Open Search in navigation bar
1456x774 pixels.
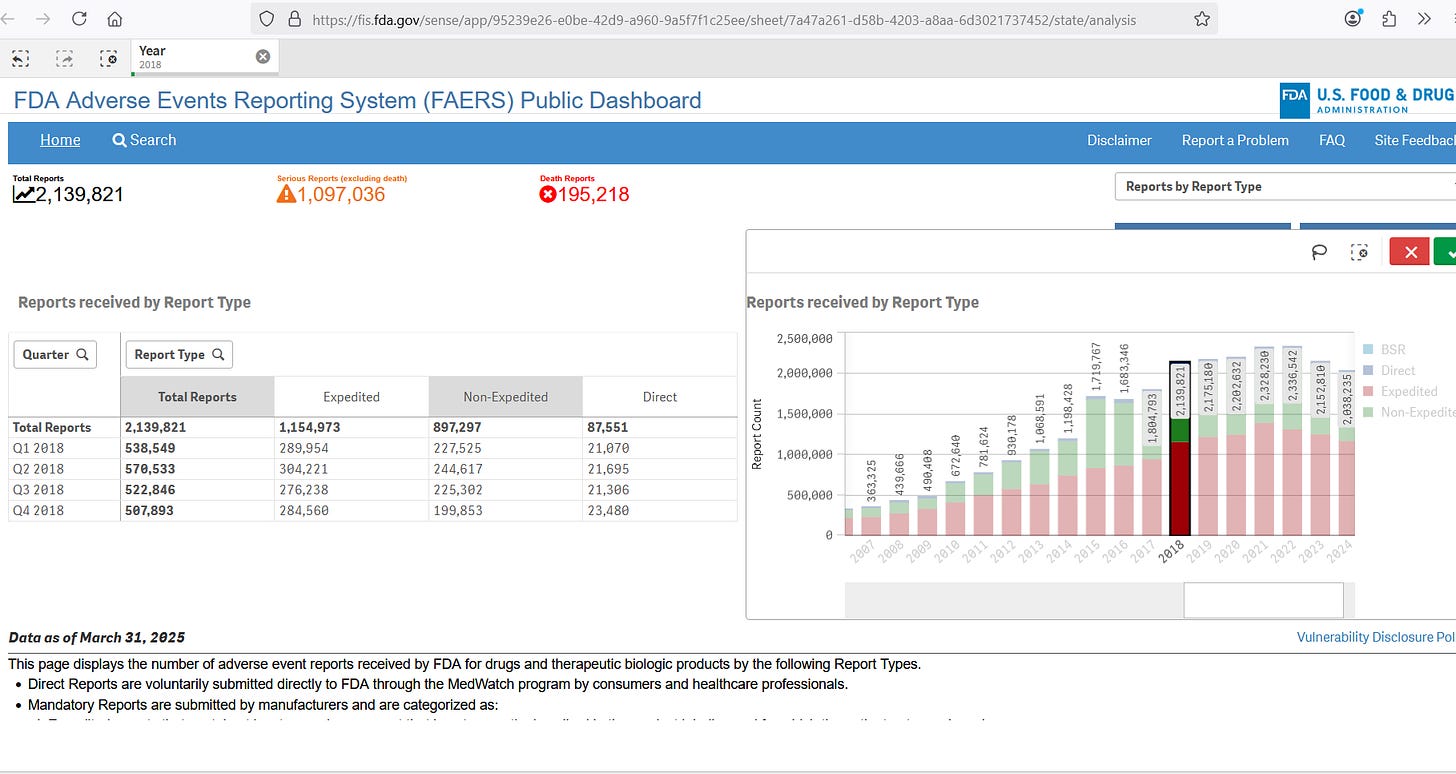click(144, 140)
